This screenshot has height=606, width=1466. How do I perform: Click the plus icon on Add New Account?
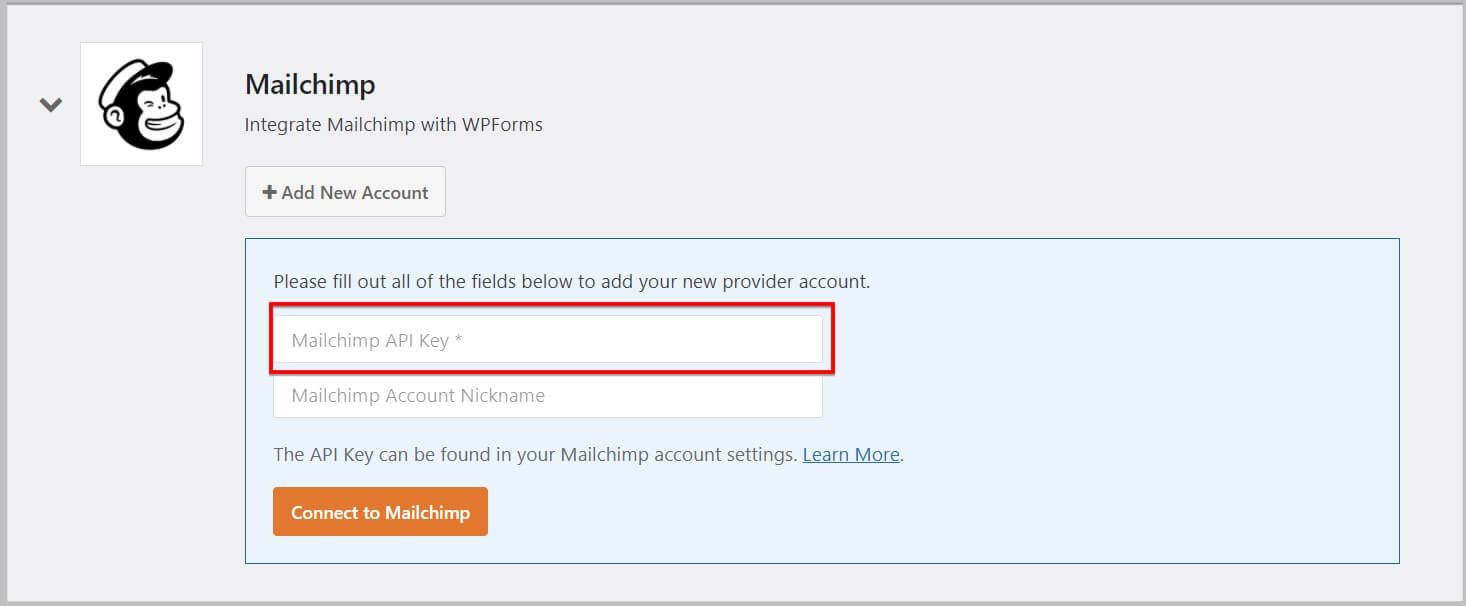click(x=268, y=191)
